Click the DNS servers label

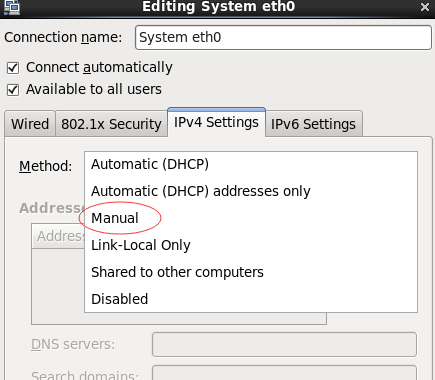click(73, 344)
